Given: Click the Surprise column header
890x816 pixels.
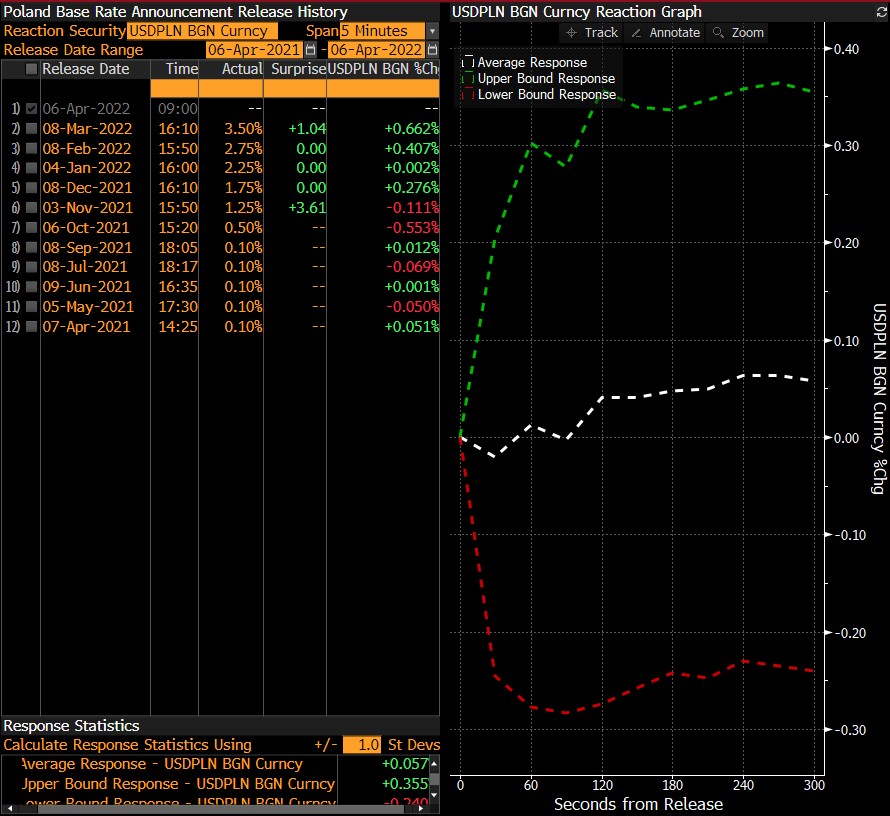Looking at the screenshot, I should point(295,69).
